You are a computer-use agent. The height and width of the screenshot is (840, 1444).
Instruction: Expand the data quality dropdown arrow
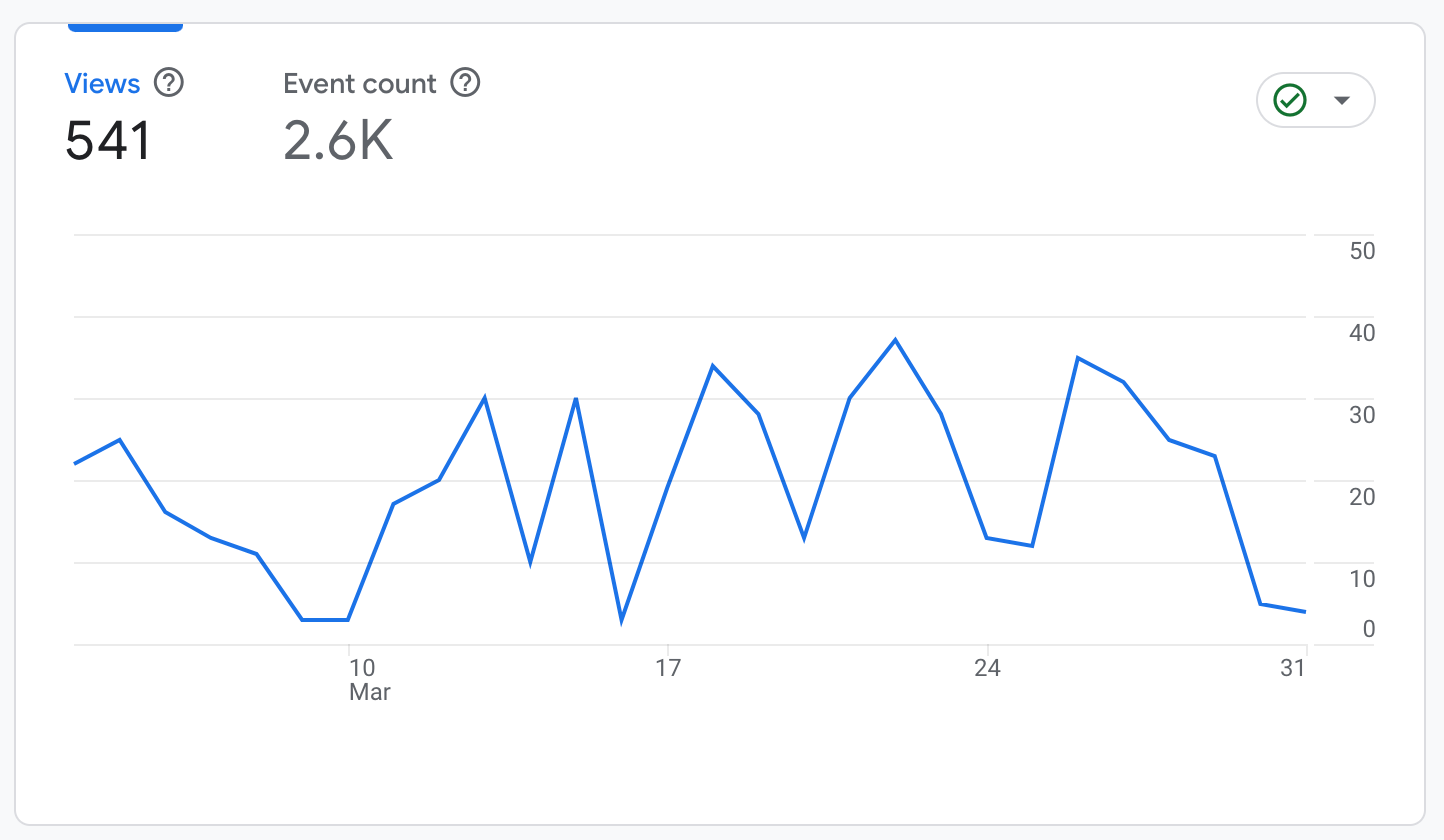(1342, 100)
